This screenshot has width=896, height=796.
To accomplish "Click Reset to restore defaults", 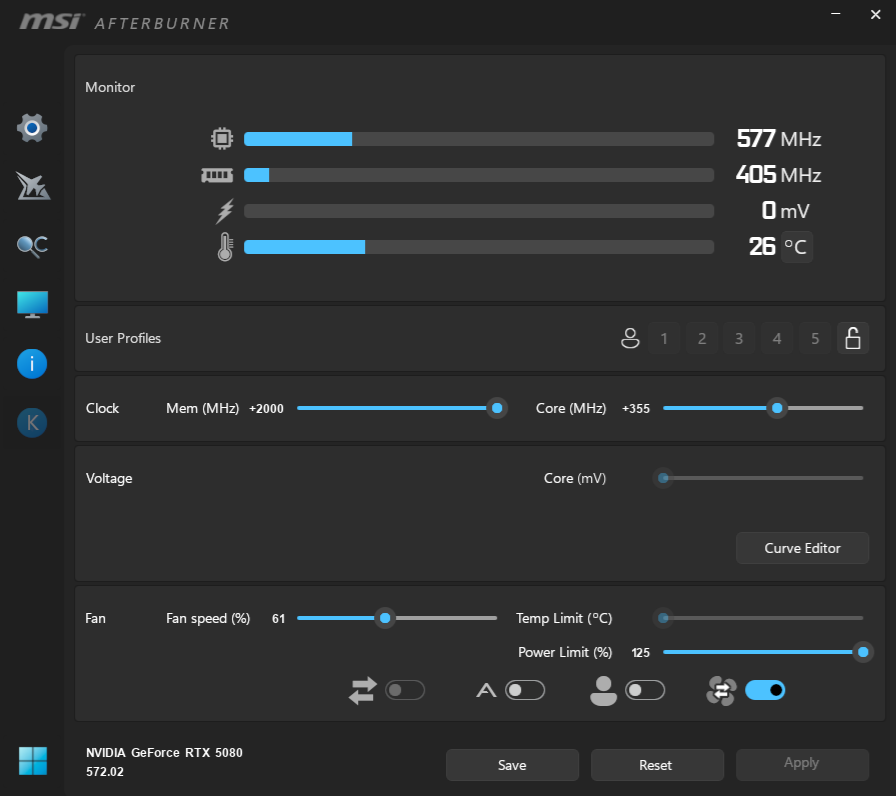I will pos(656,765).
